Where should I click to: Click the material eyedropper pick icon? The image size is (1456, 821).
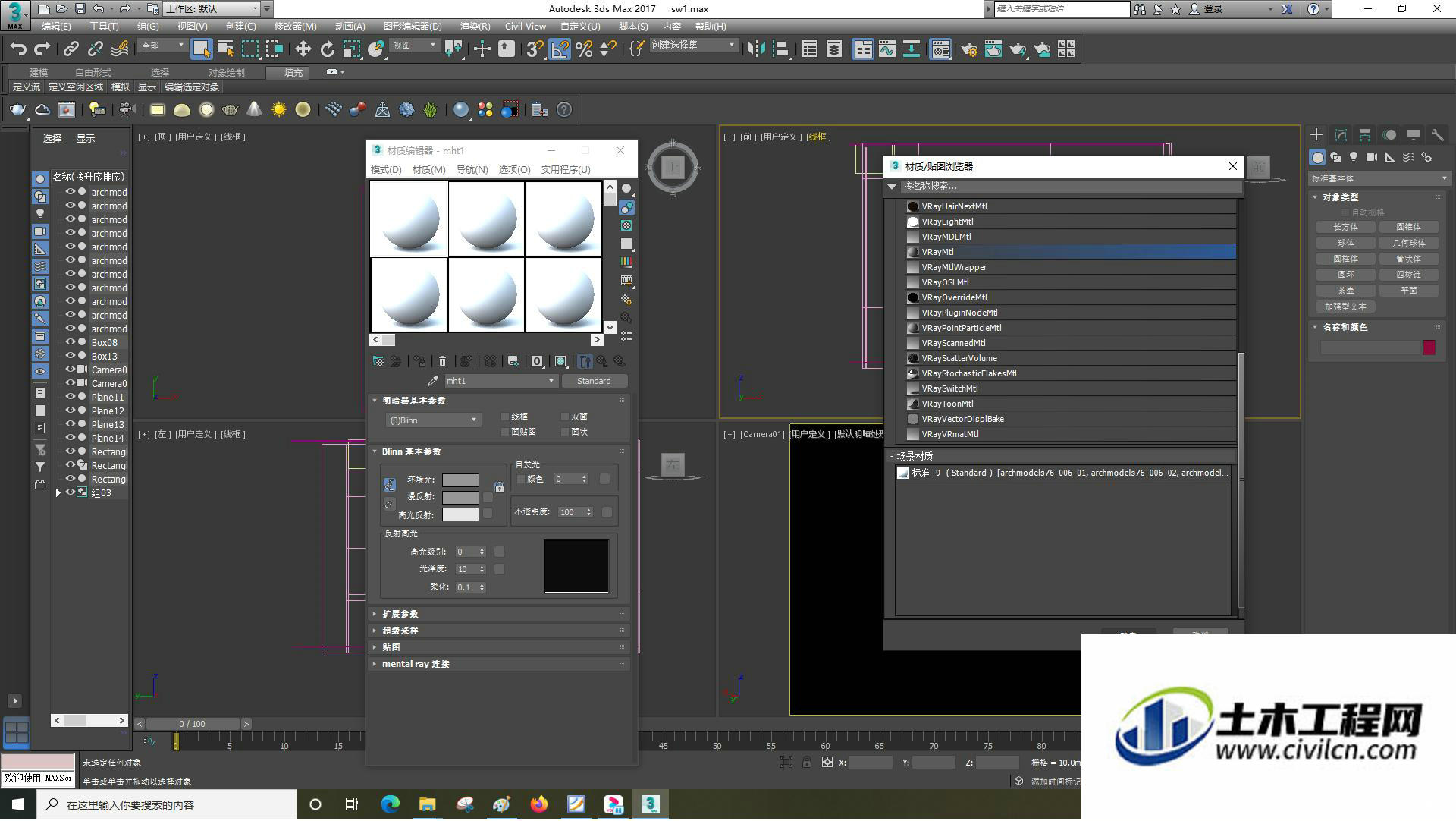pyautogui.click(x=433, y=381)
